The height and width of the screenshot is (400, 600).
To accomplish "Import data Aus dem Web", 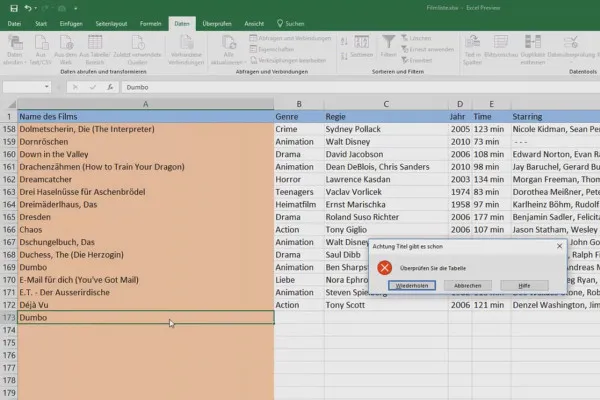I will (x=65, y=50).
